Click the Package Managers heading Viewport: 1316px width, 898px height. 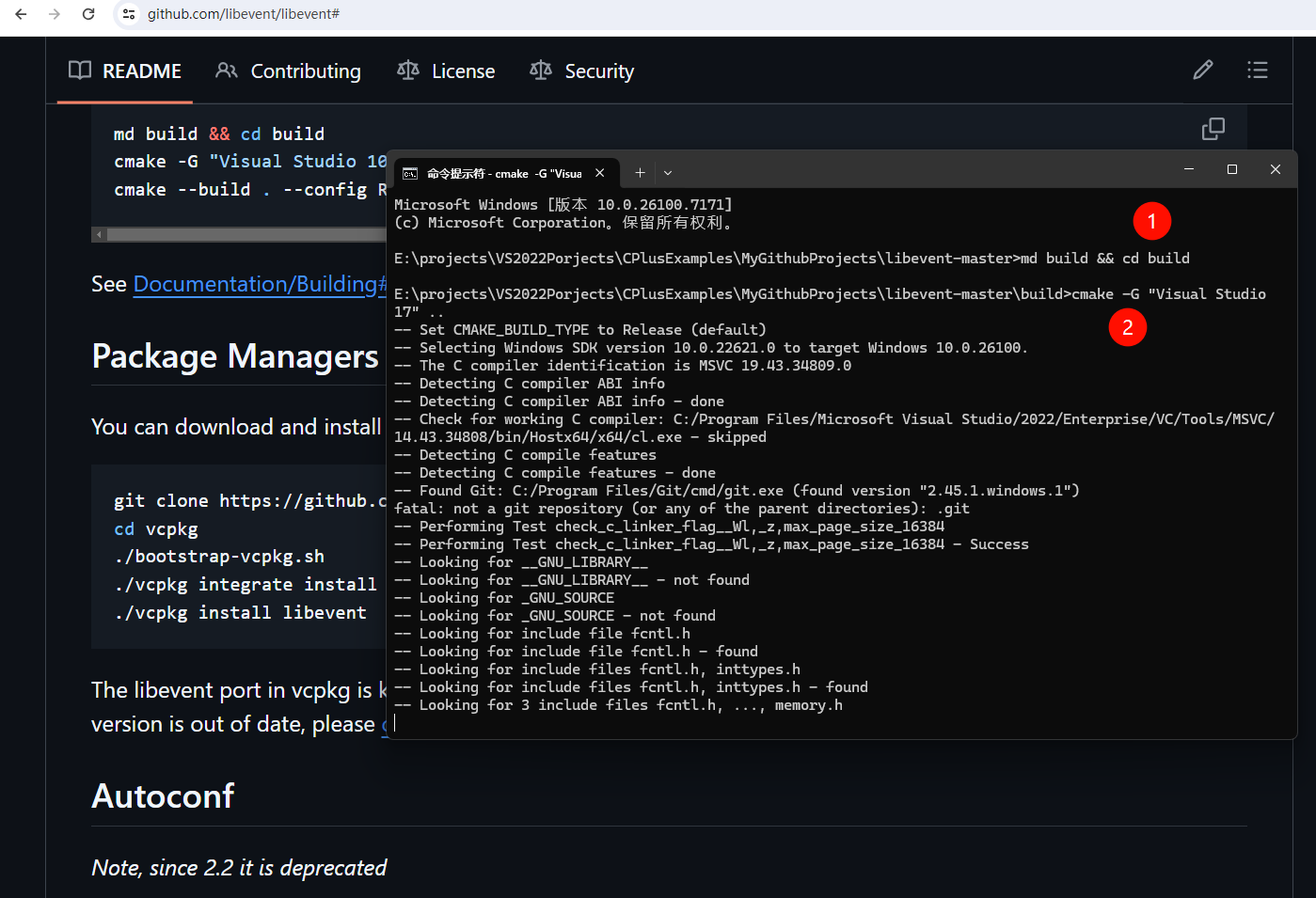coord(235,356)
